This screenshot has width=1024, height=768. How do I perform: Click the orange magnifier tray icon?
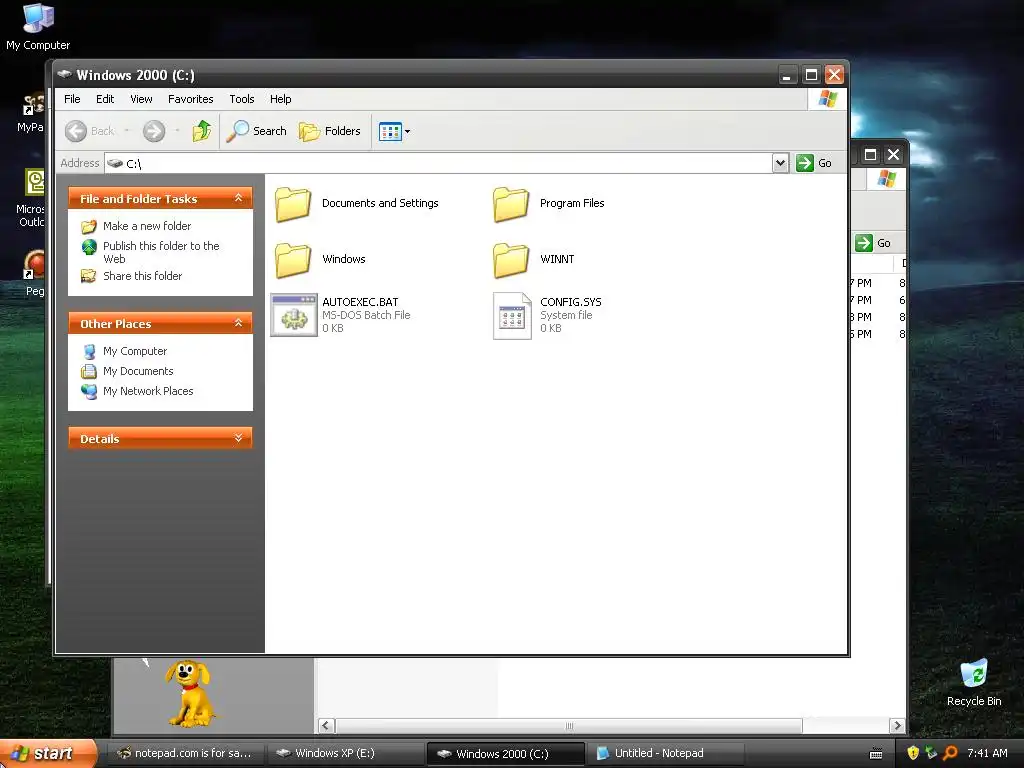(950, 753)
